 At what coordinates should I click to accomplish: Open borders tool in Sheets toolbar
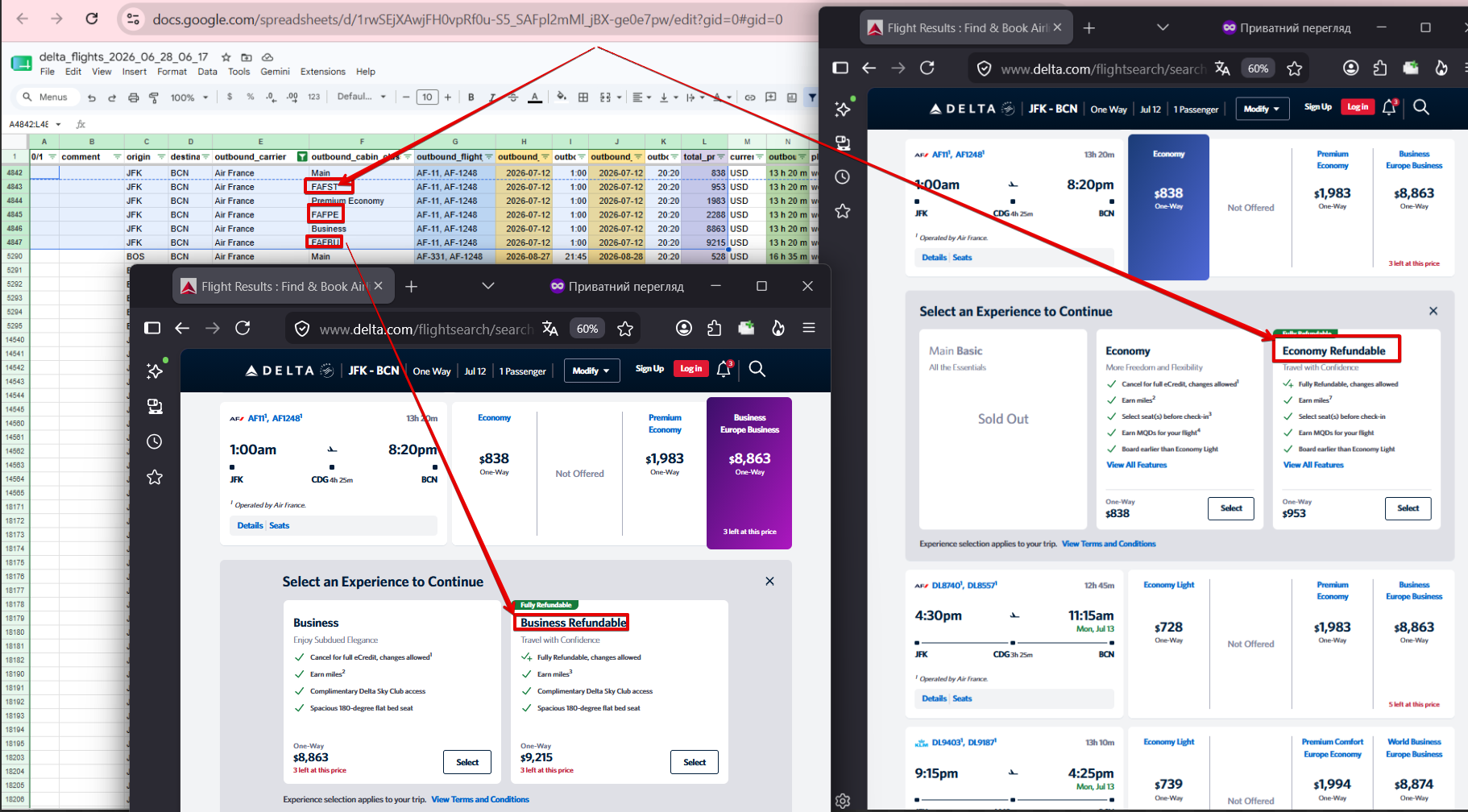[583, 97]
